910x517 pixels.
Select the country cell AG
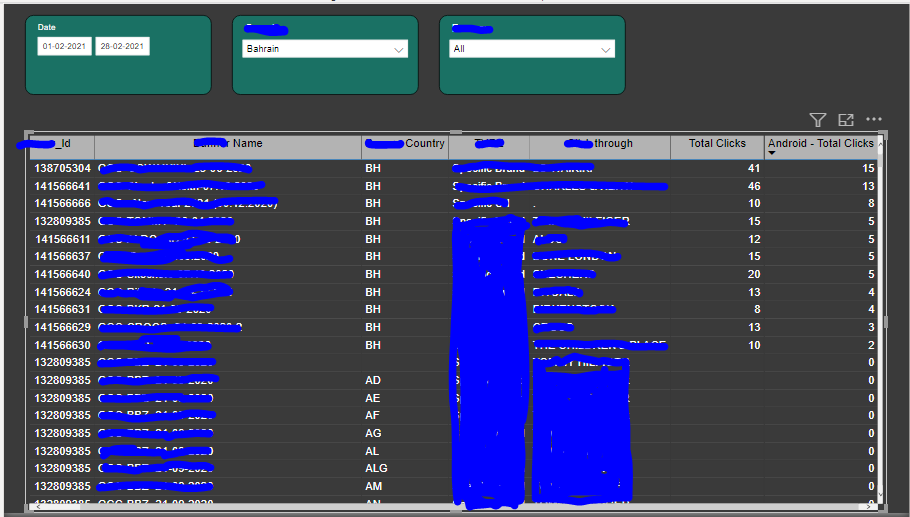pyautogui.click(x=373, y=433)
